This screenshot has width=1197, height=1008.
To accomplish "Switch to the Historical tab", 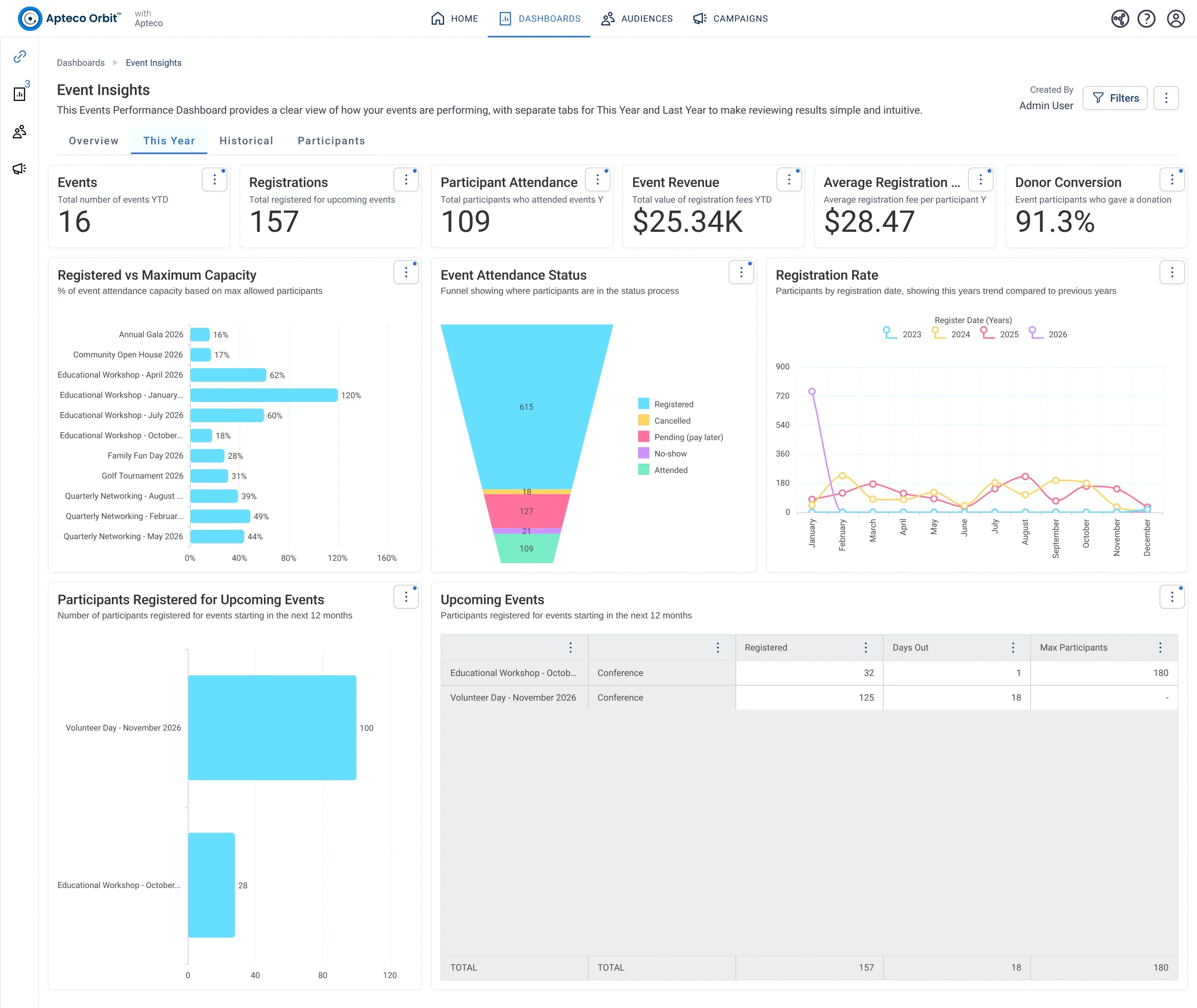I will (x=246, y=140).
